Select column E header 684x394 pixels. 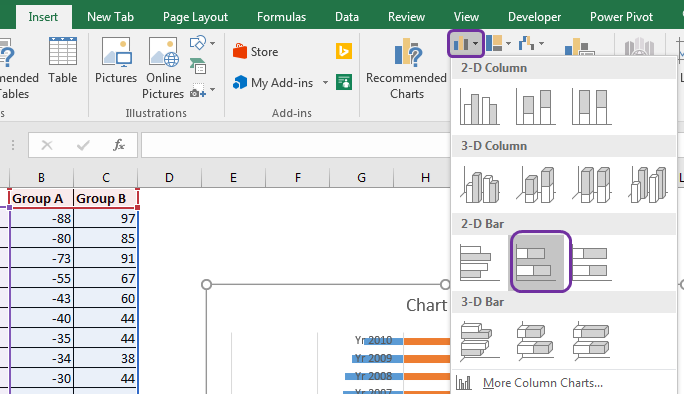[233, 178]
